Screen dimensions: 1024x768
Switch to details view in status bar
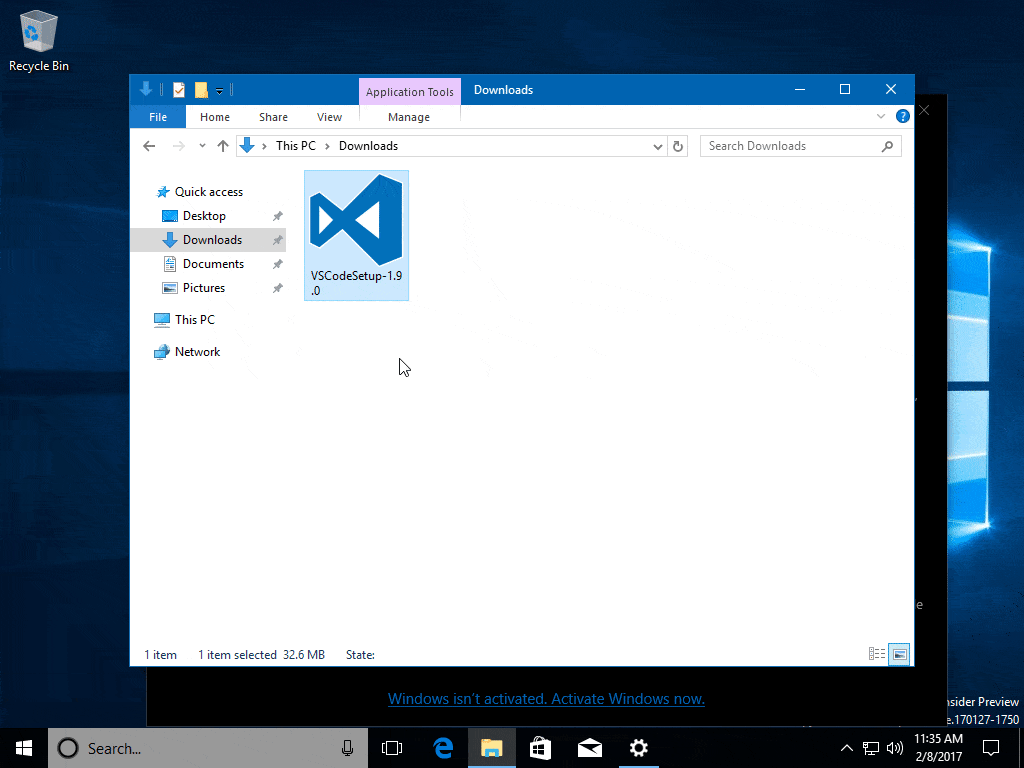pyautogui.click(x=876, y=653)
